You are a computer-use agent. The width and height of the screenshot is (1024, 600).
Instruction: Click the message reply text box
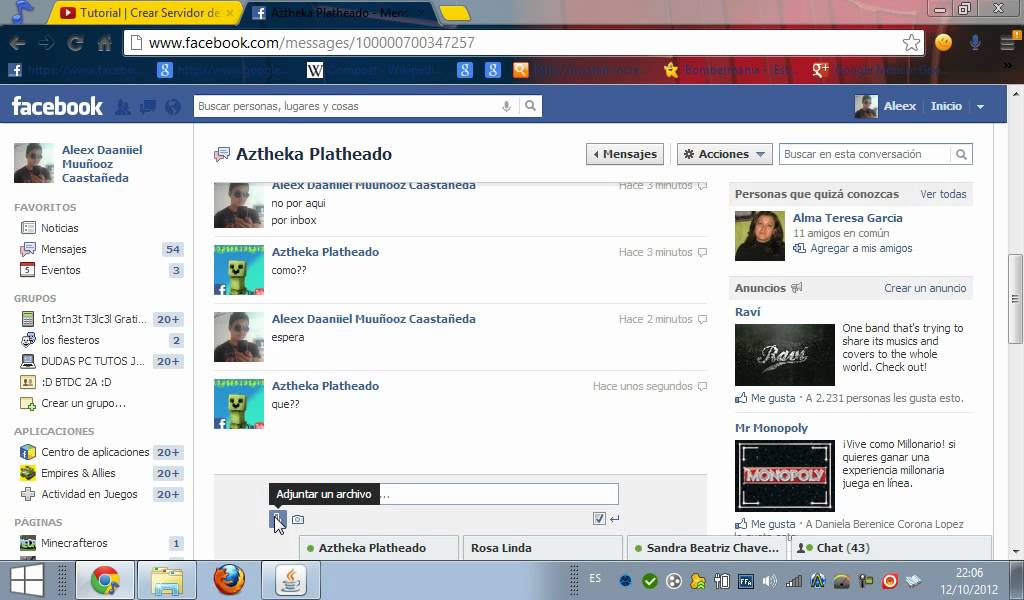pos(443,494)
